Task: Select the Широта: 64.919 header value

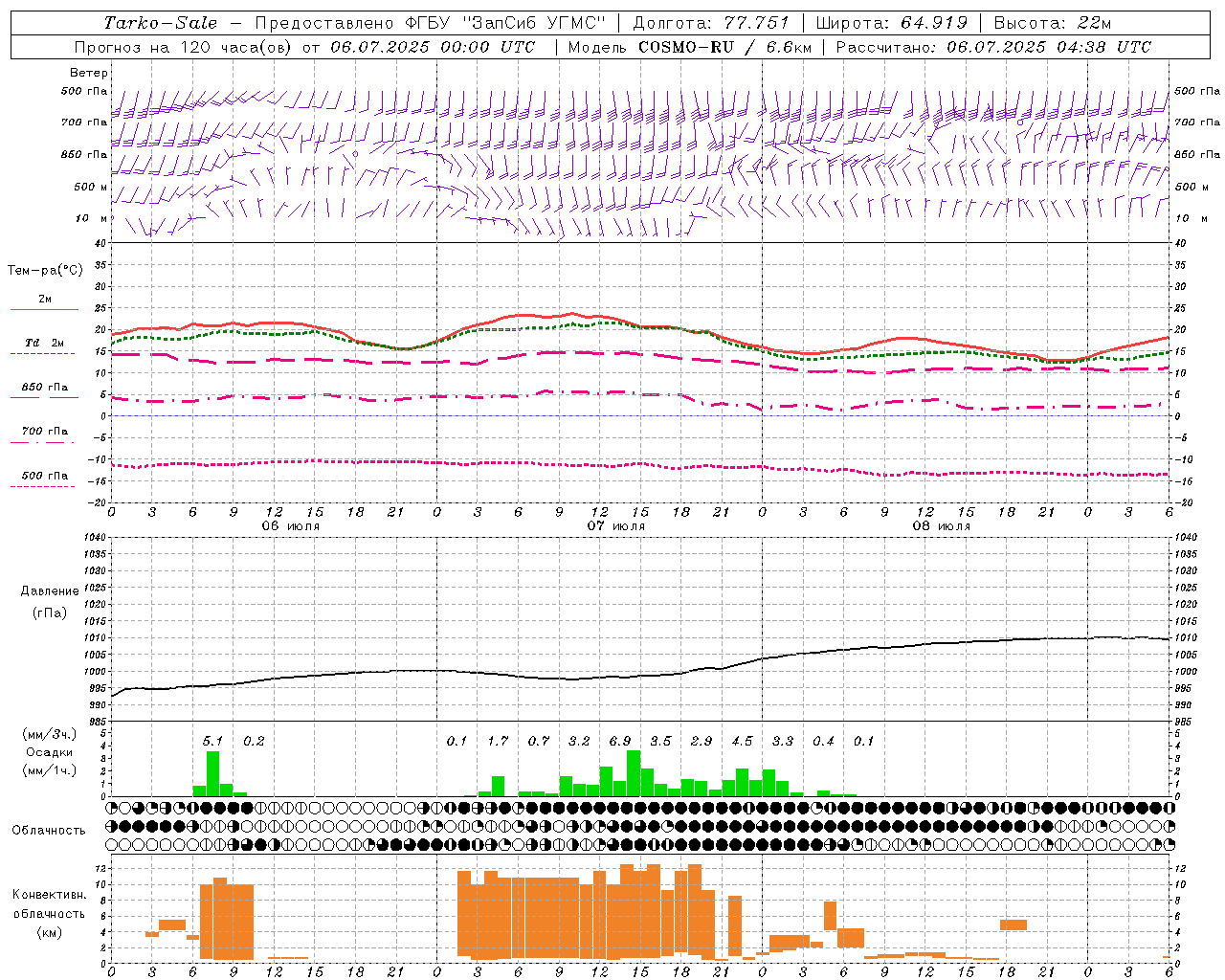Action: click(891, 23)
